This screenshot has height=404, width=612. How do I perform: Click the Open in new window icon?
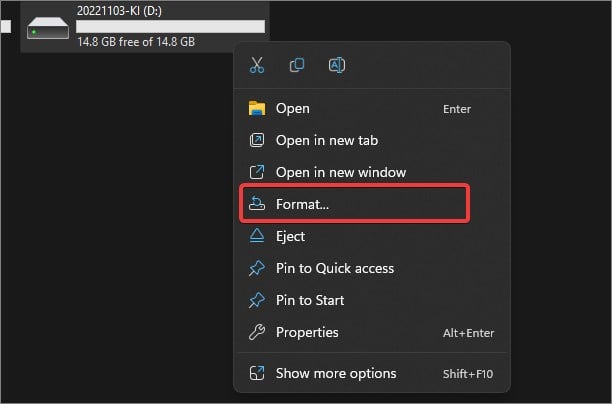click(257, 172)
